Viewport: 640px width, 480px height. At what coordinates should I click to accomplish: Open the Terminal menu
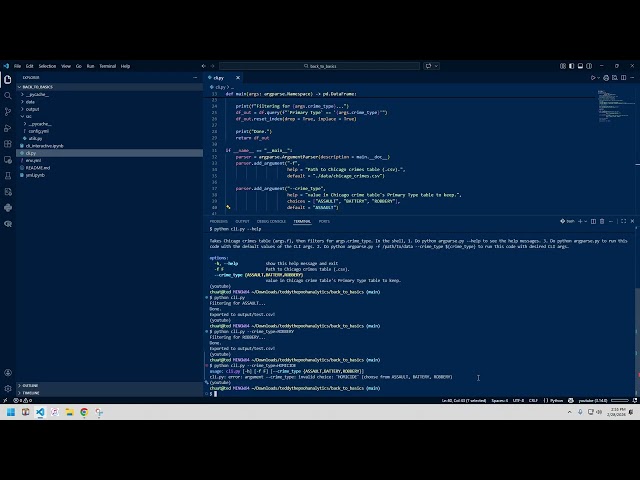[108, 66]
